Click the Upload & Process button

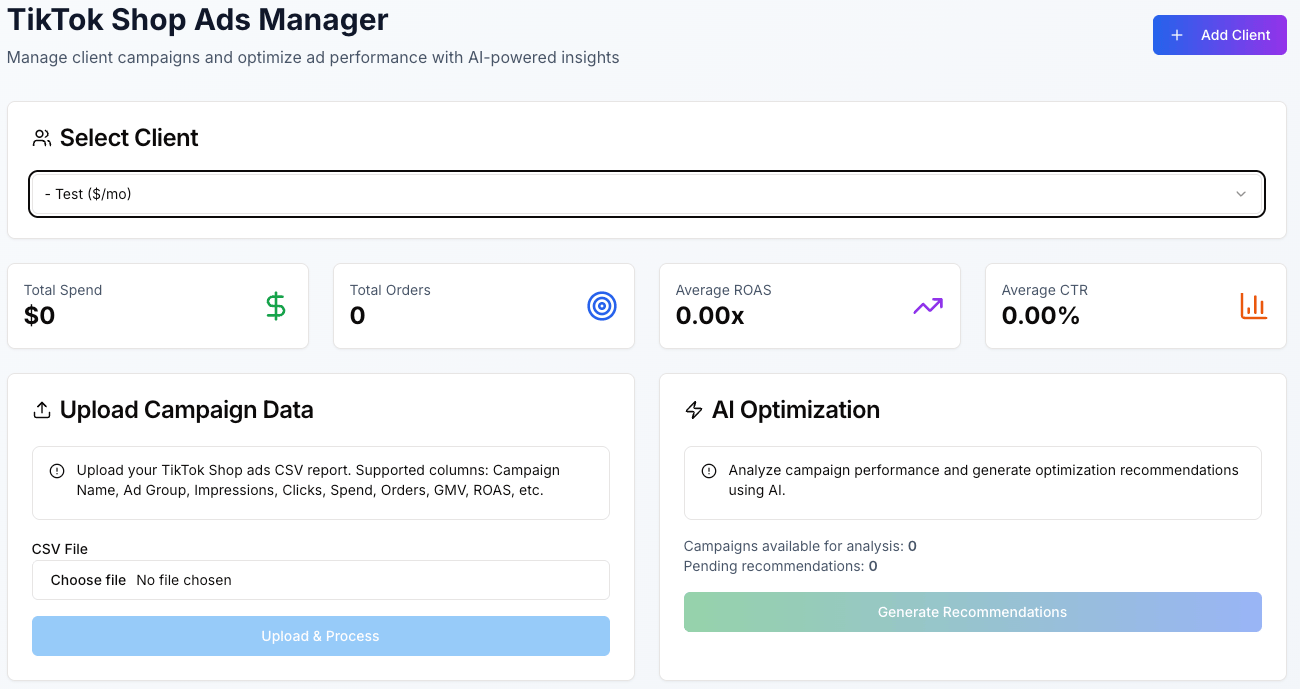click(x=321, y=636)
